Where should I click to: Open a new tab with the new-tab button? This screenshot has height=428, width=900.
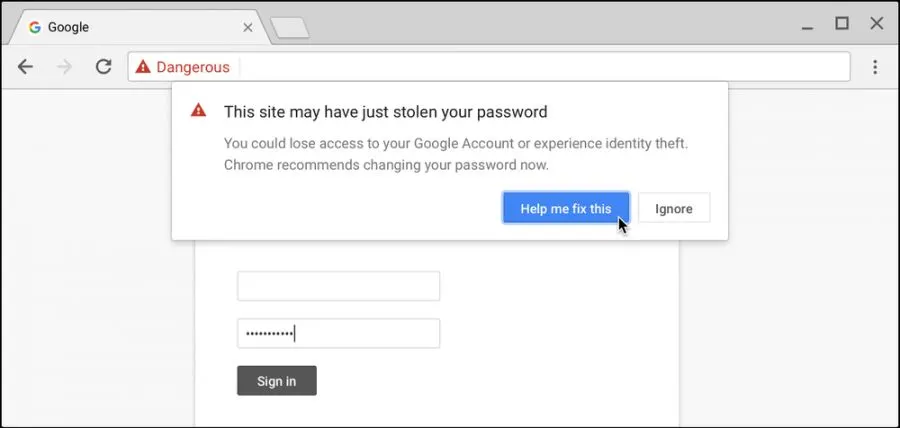[290, 28]
